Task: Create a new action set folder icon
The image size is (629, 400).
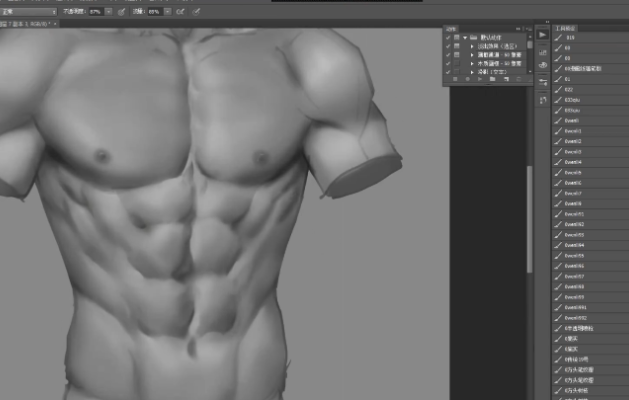Action: 492,79
